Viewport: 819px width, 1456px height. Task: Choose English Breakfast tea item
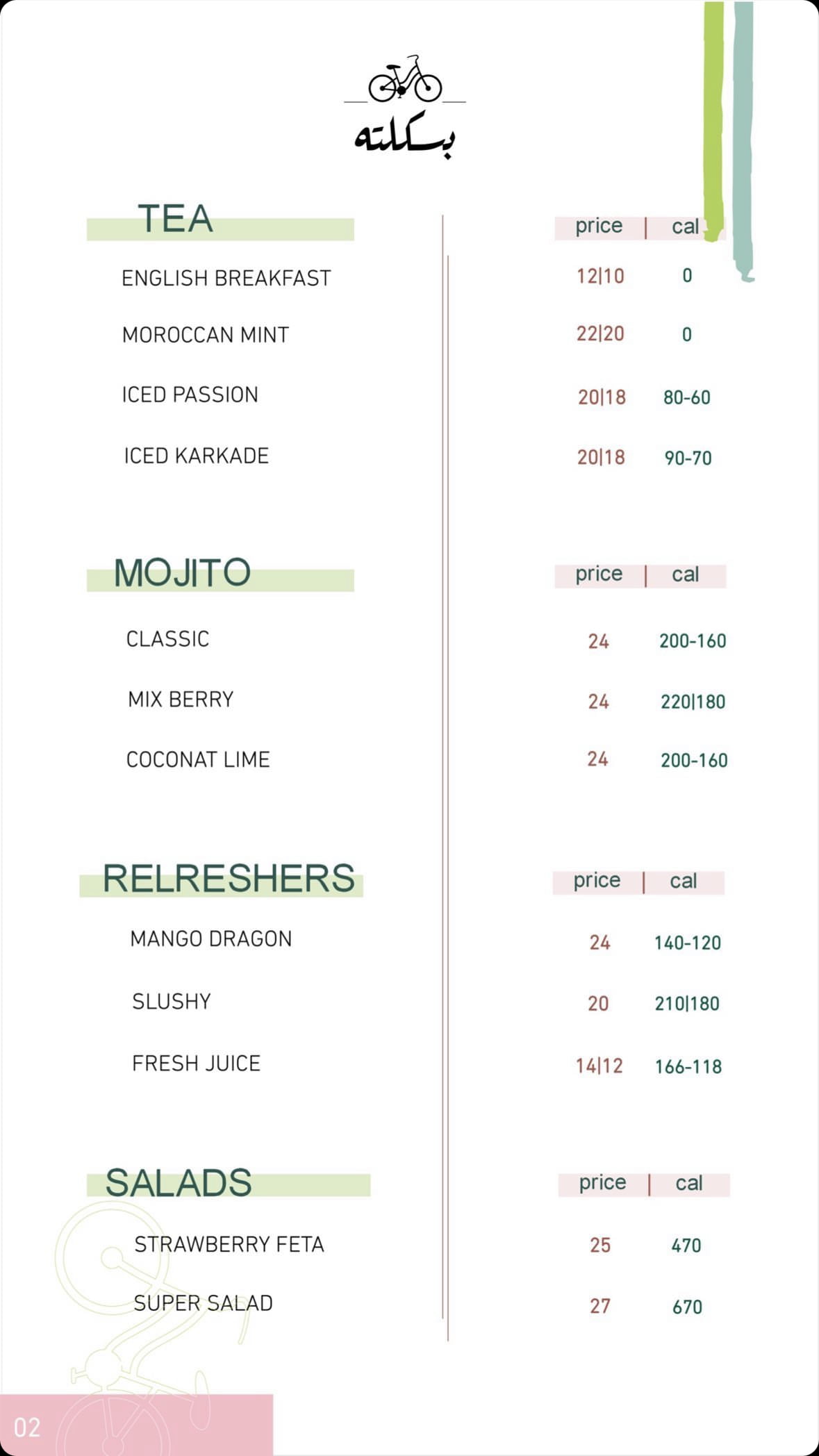(x=226, y=278)
